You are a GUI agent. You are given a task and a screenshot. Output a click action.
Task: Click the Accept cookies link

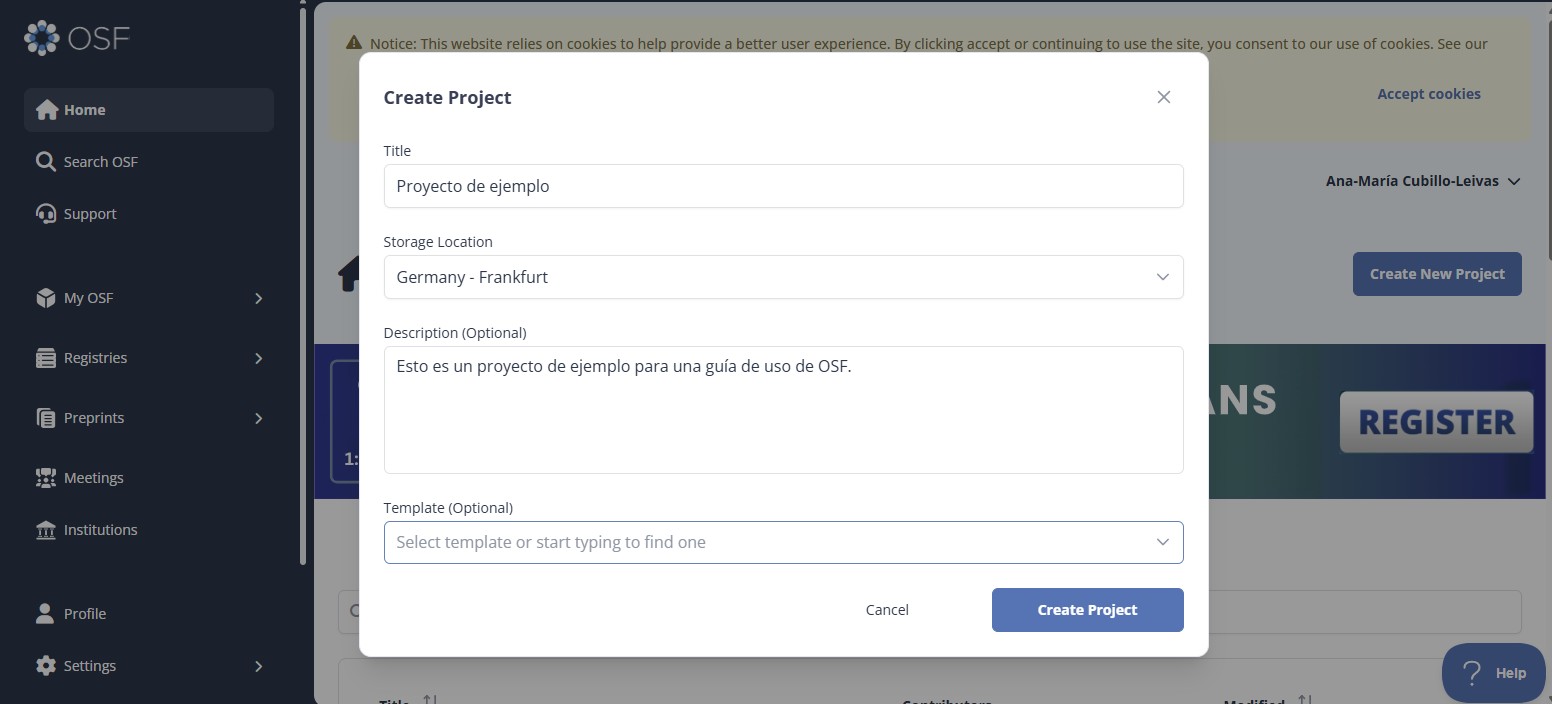pyautogui.click(x=1428, y=94)
